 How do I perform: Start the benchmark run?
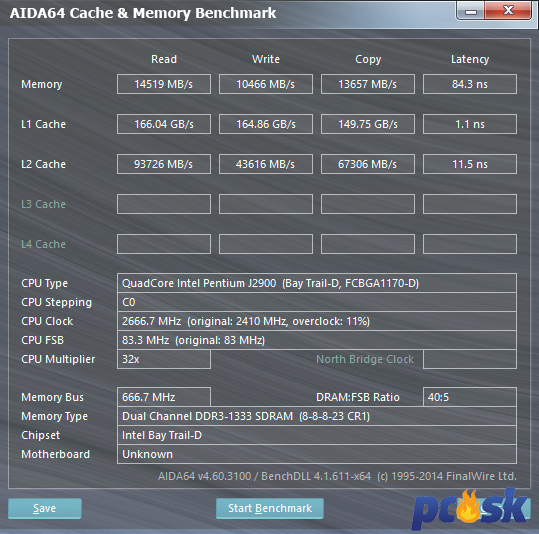click(270, 508)
